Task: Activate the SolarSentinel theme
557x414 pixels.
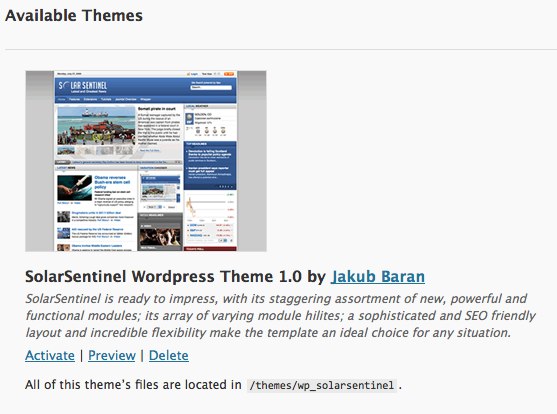Action: (50, 355)
